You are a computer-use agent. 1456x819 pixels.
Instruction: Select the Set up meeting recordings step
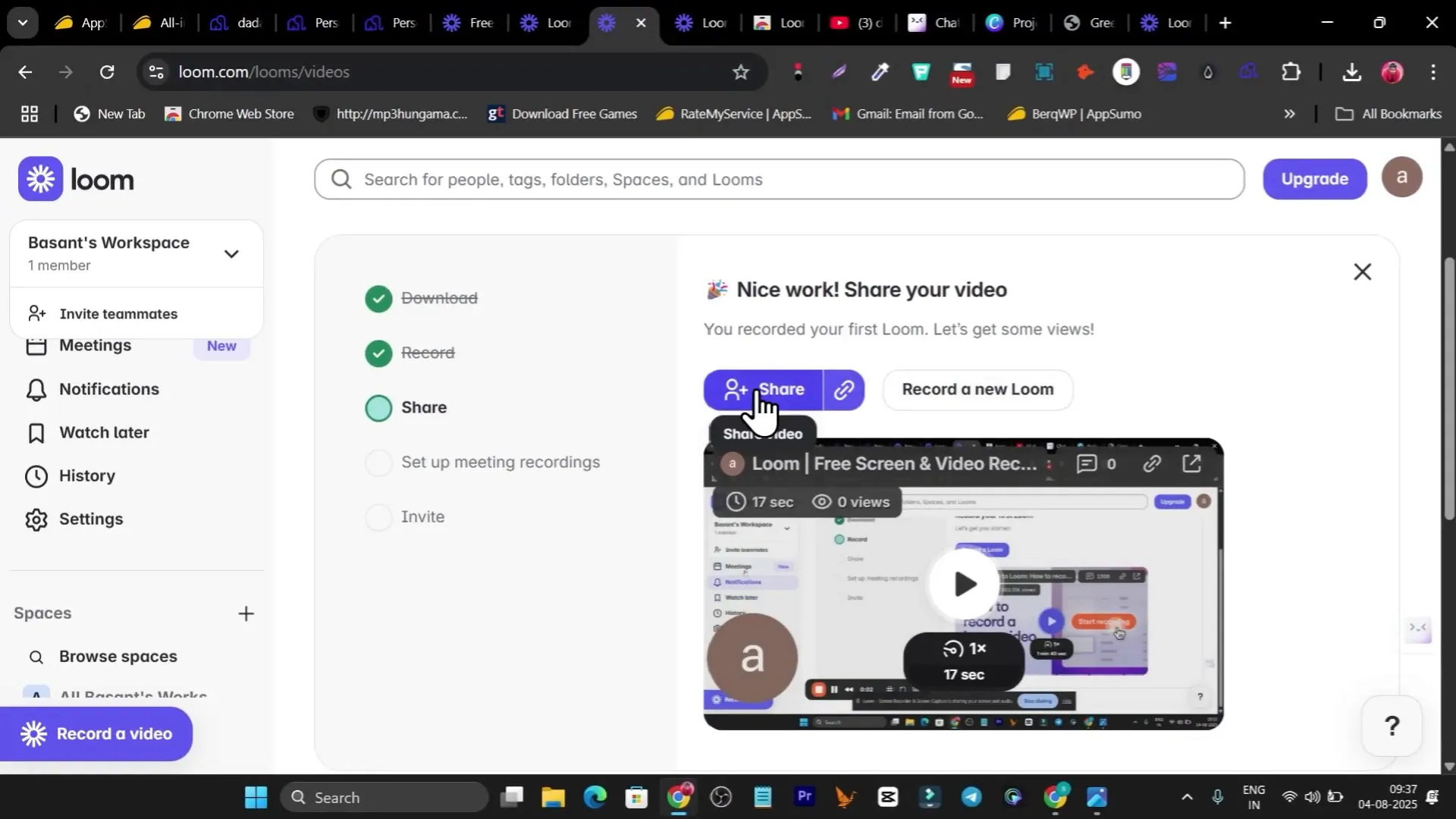tap(500, 463)
